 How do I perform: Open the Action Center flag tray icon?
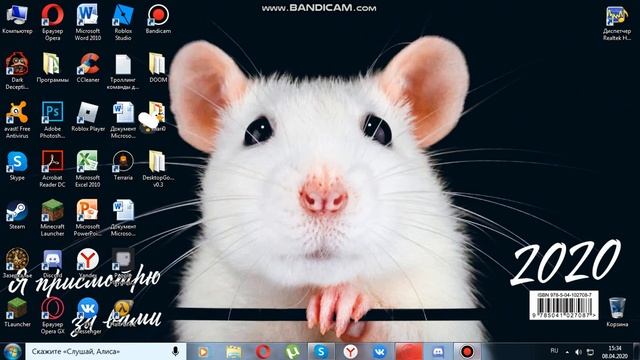(590, 352)
